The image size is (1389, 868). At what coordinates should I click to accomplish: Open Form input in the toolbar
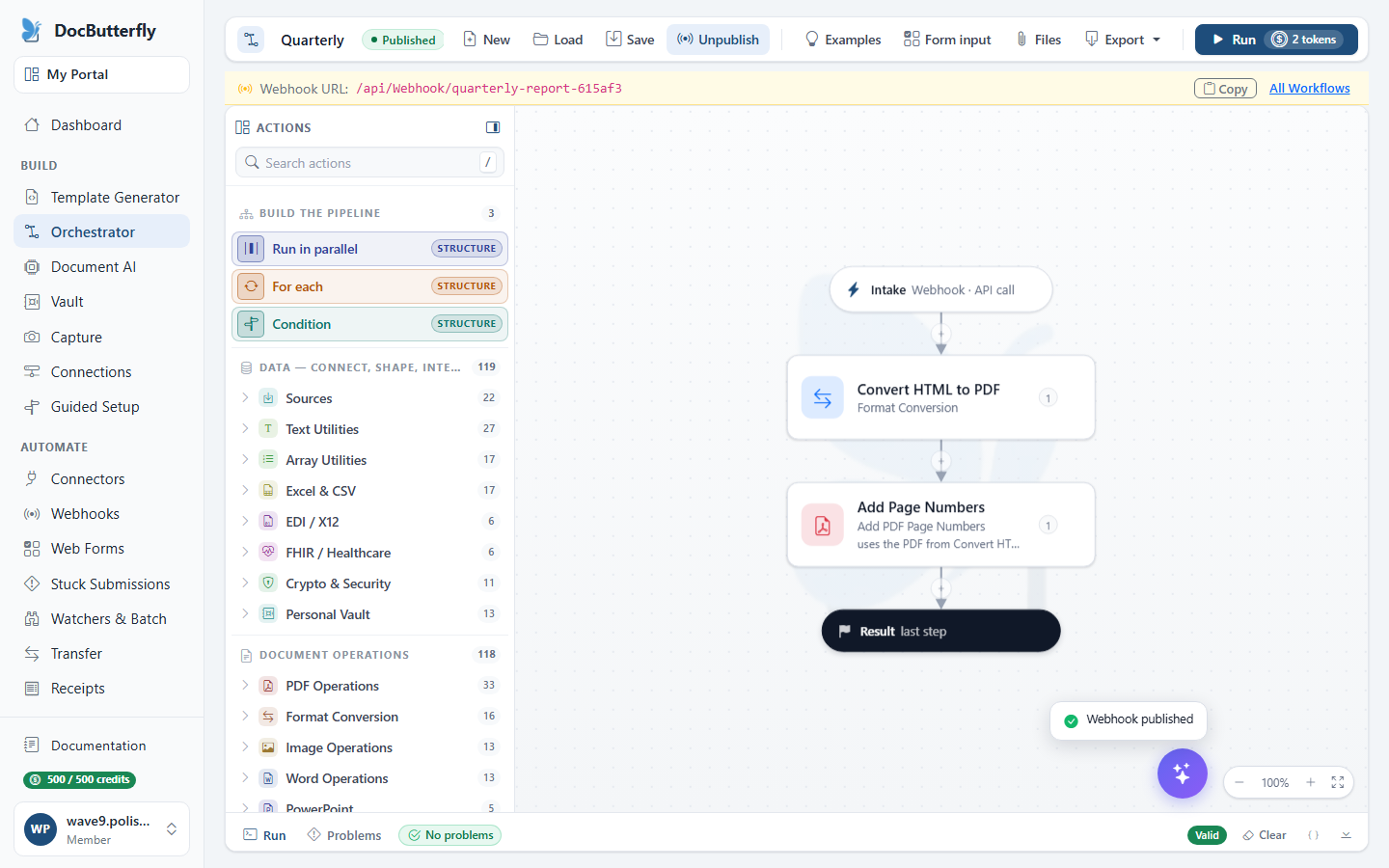click(x=947, y=40)
